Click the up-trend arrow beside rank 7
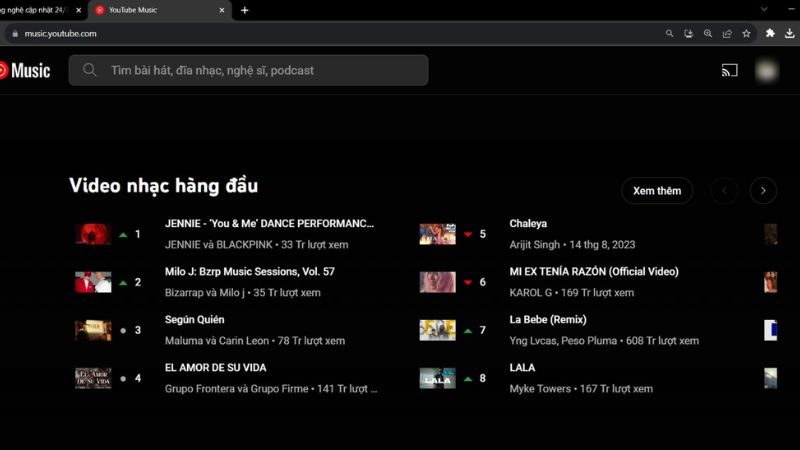This screenshot has width=800, height=450. tap(468, 331)
